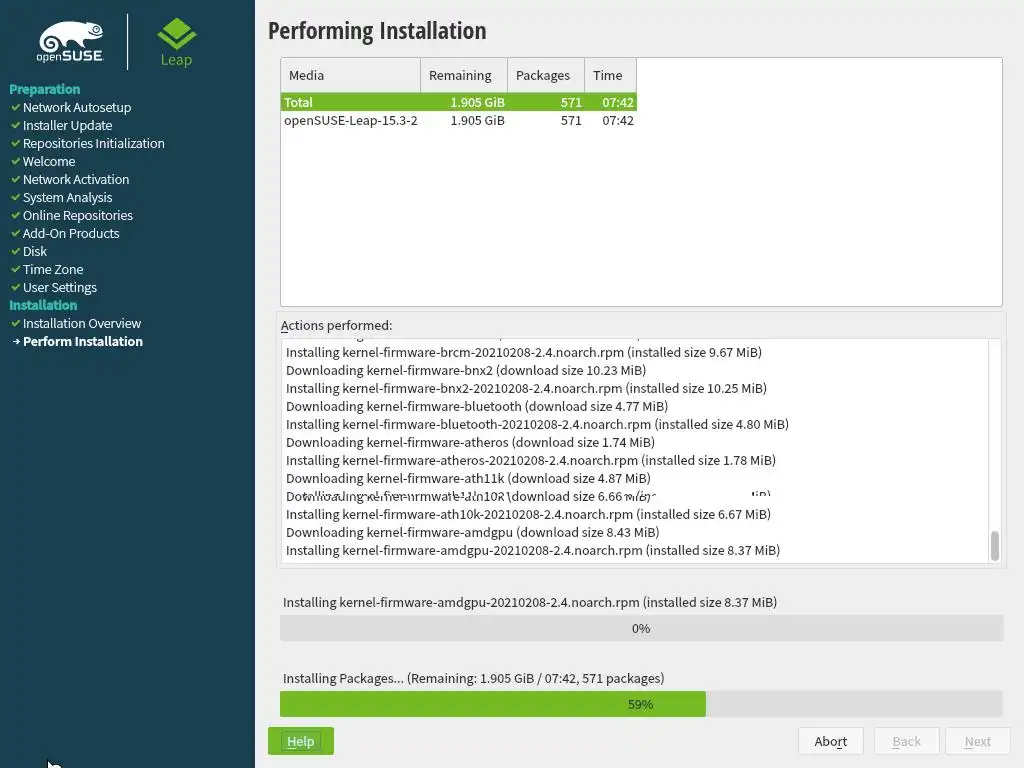Viewport: 1024px width, 768px height.
Task: Click the checkmark beside User Settings
Action: (15, 287)
